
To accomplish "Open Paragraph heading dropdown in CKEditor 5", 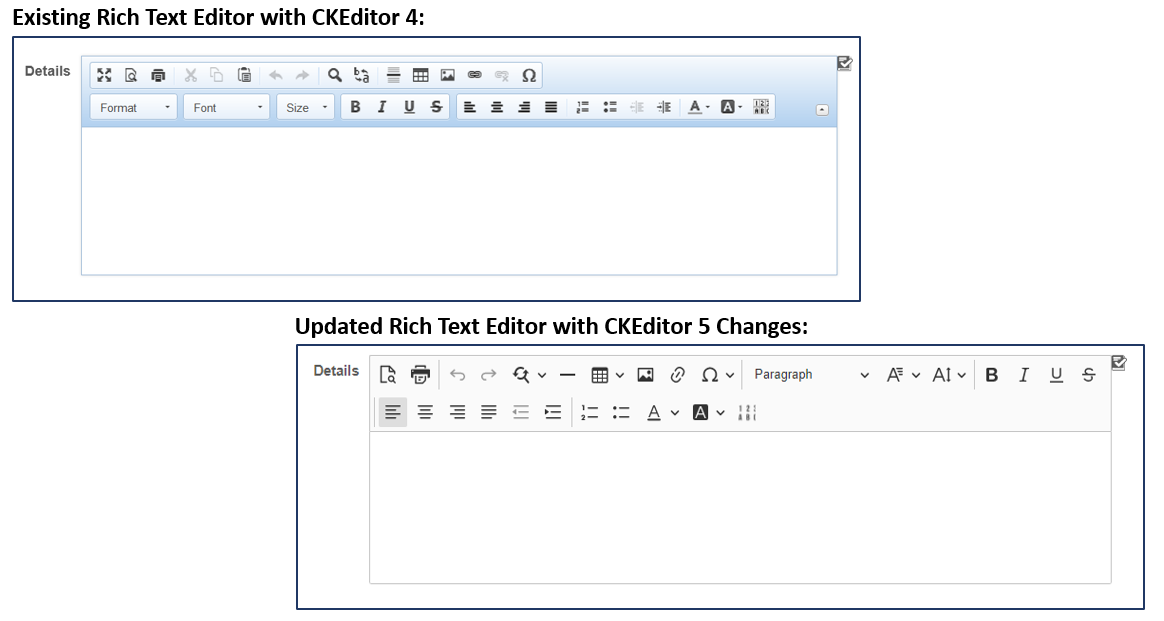I will point(811,375).
